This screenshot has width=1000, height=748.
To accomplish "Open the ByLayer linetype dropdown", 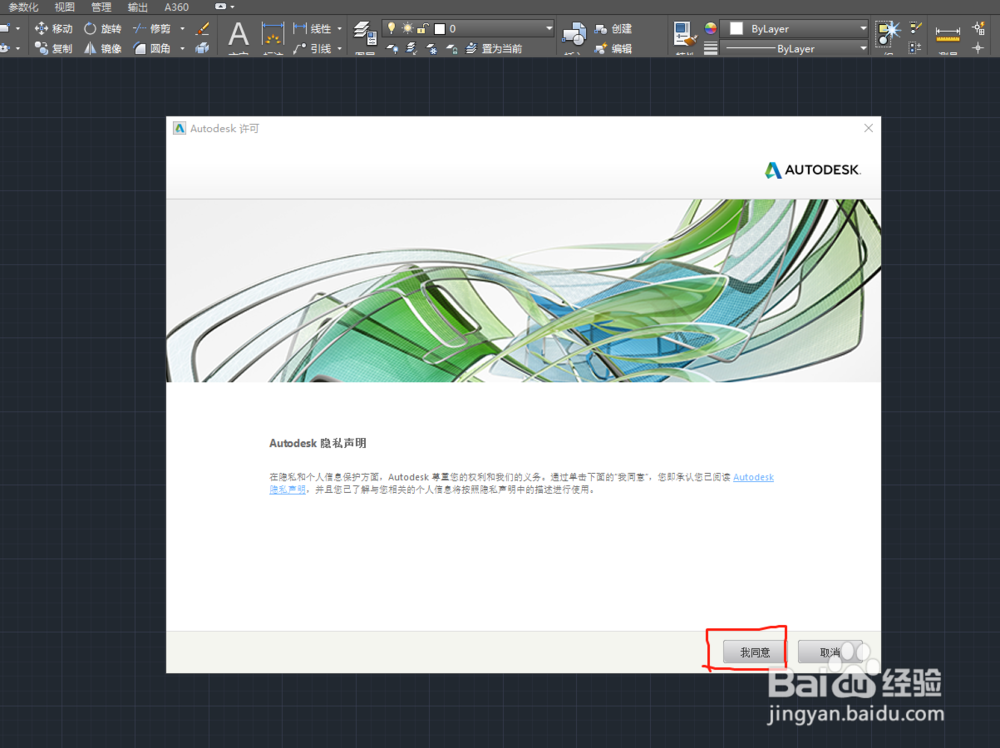I will (x=864, y=48).
